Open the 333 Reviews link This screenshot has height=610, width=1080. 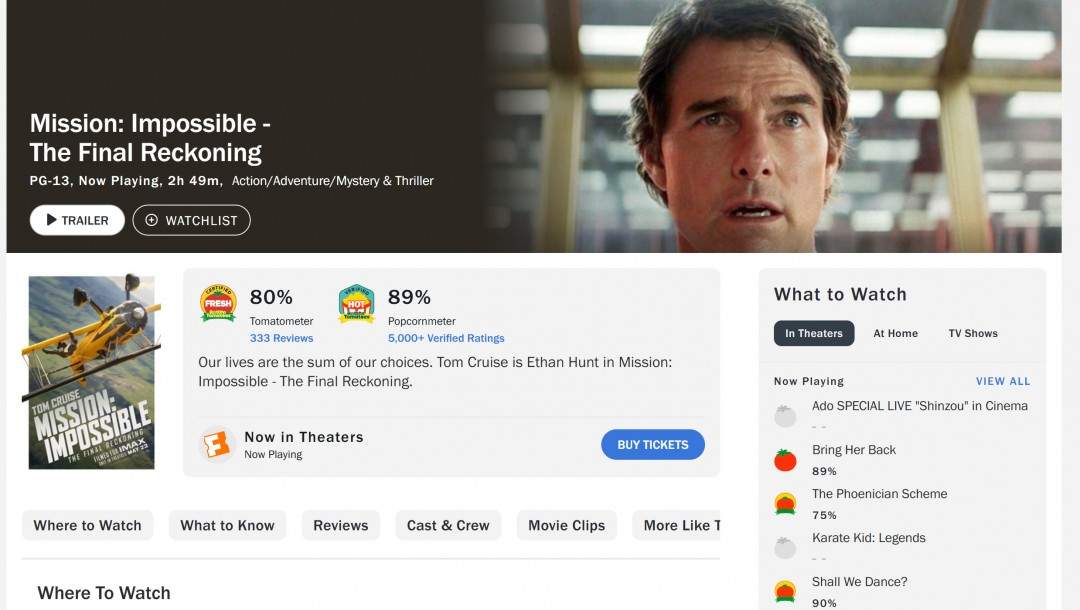(281, 338)
